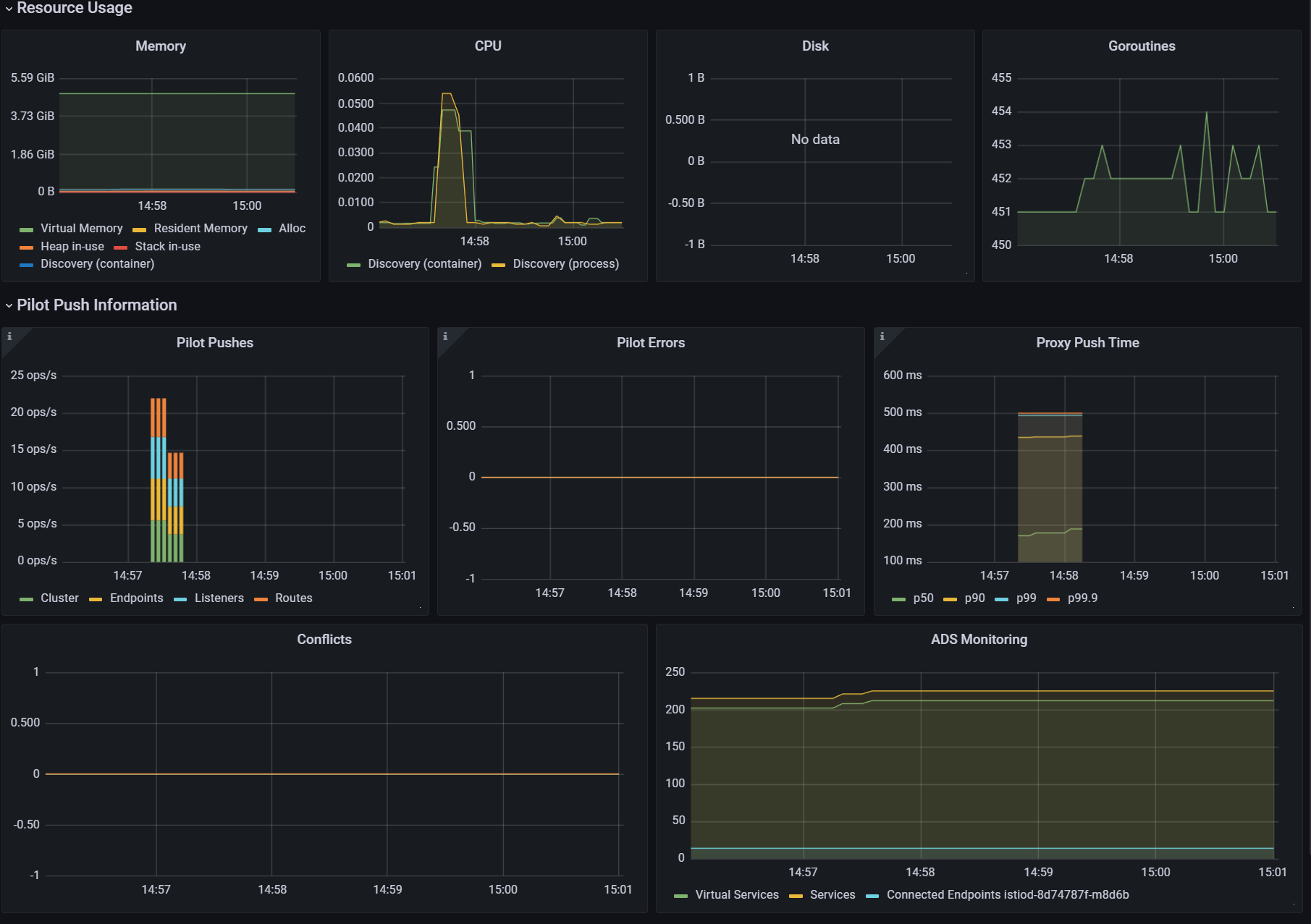
Task: Toggle the Heap in-use legend series
Action: pyautogui.click(x=72, y=247)
